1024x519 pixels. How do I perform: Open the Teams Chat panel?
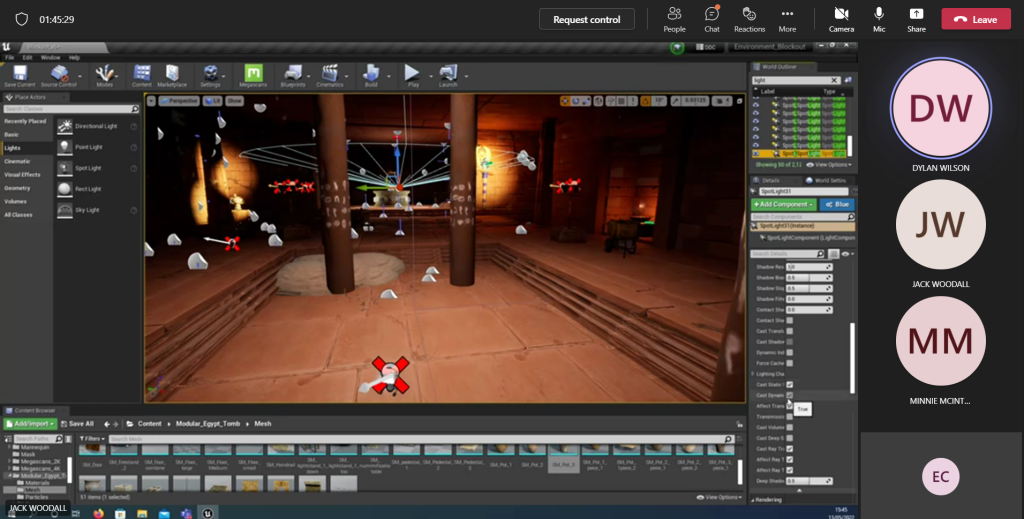click(712, 19)
